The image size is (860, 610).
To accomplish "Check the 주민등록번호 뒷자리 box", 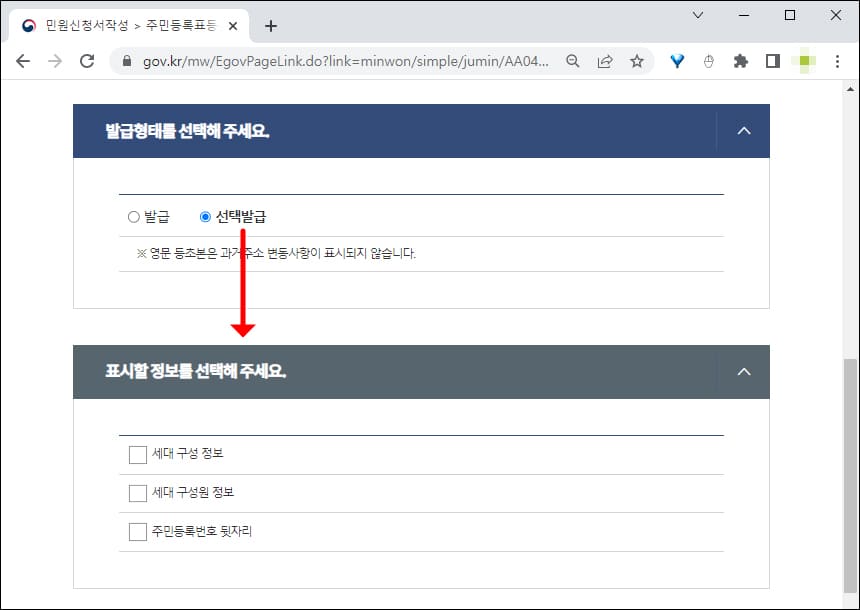I will tap(137, 531).
